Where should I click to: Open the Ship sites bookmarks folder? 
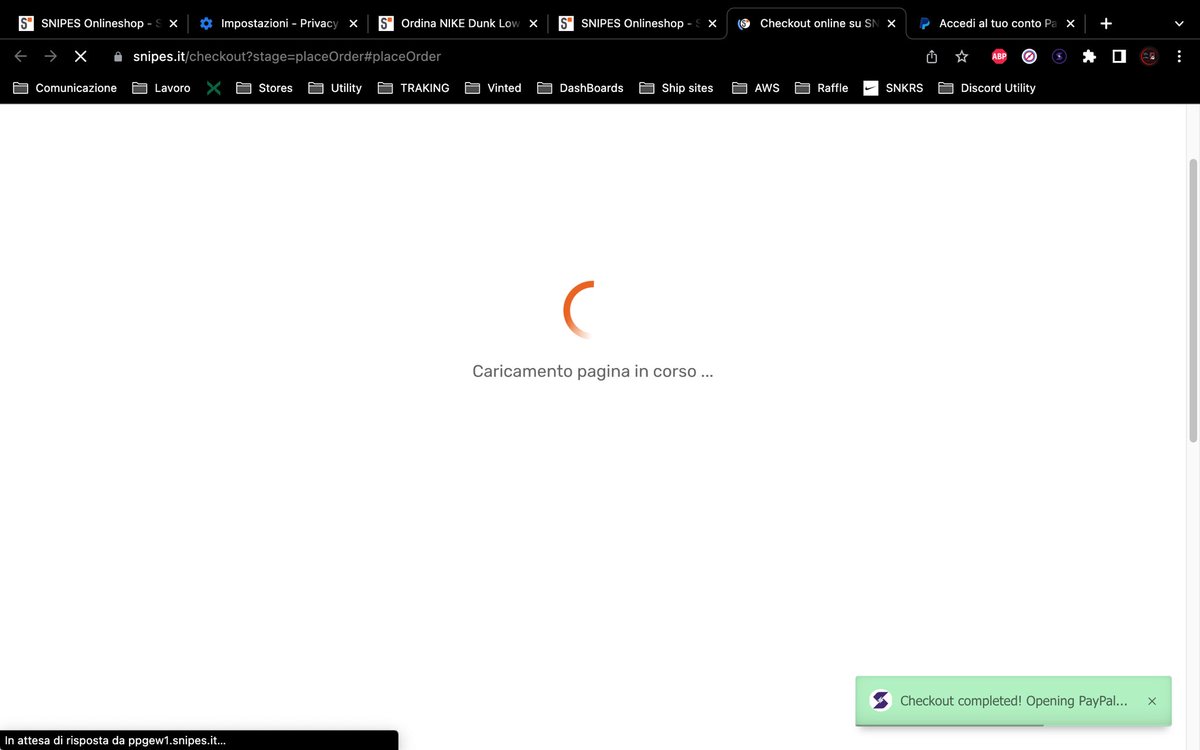pos(676,88)
